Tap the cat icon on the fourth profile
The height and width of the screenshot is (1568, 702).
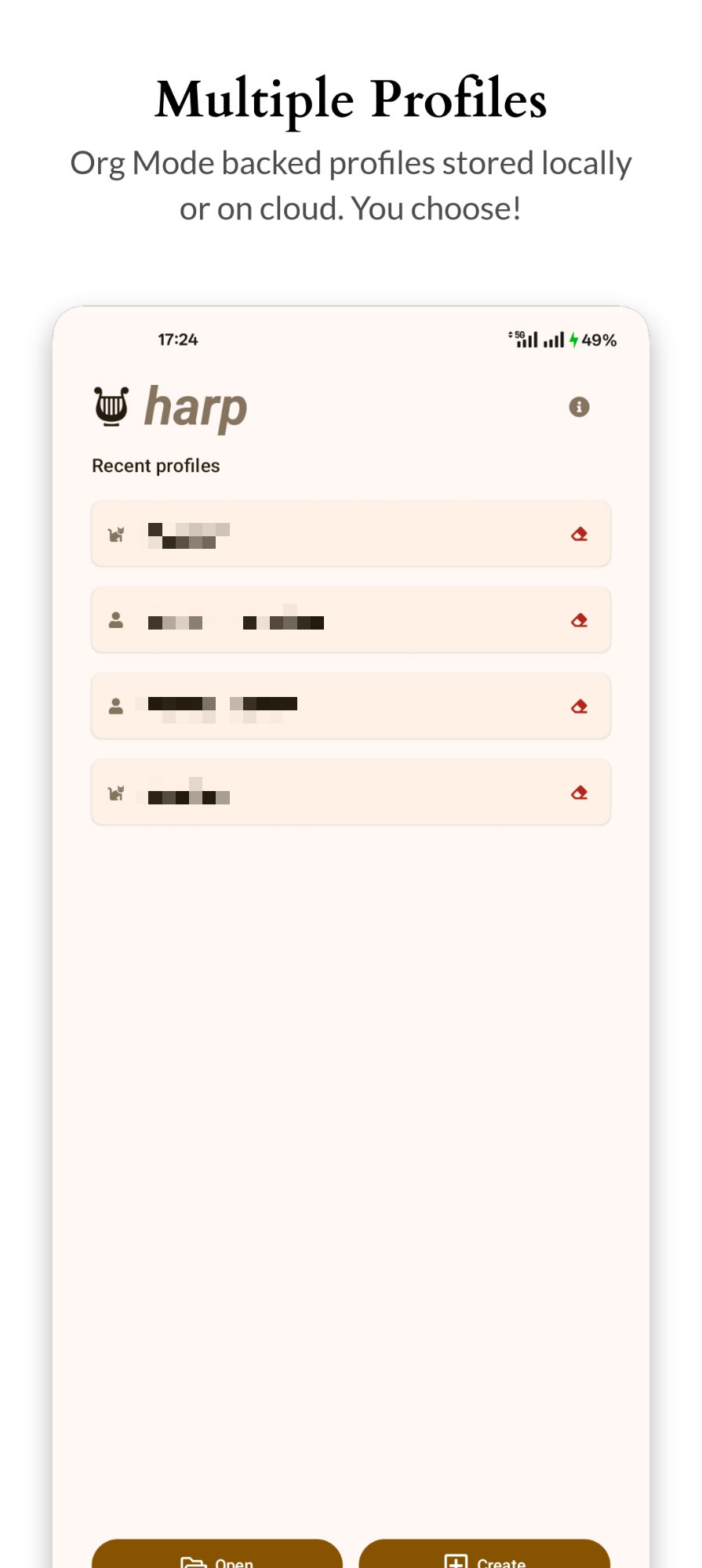click(x=116, y=793)
